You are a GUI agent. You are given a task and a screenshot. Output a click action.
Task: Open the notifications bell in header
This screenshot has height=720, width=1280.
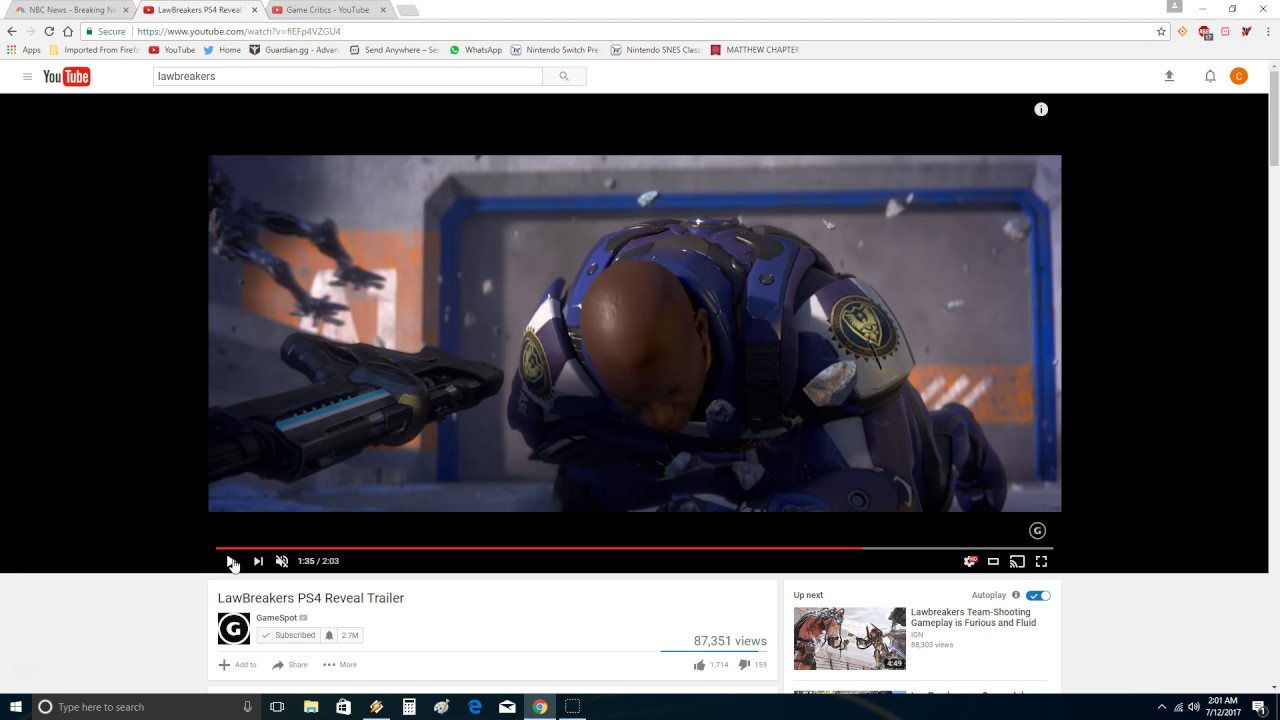tap(1210, 76)
